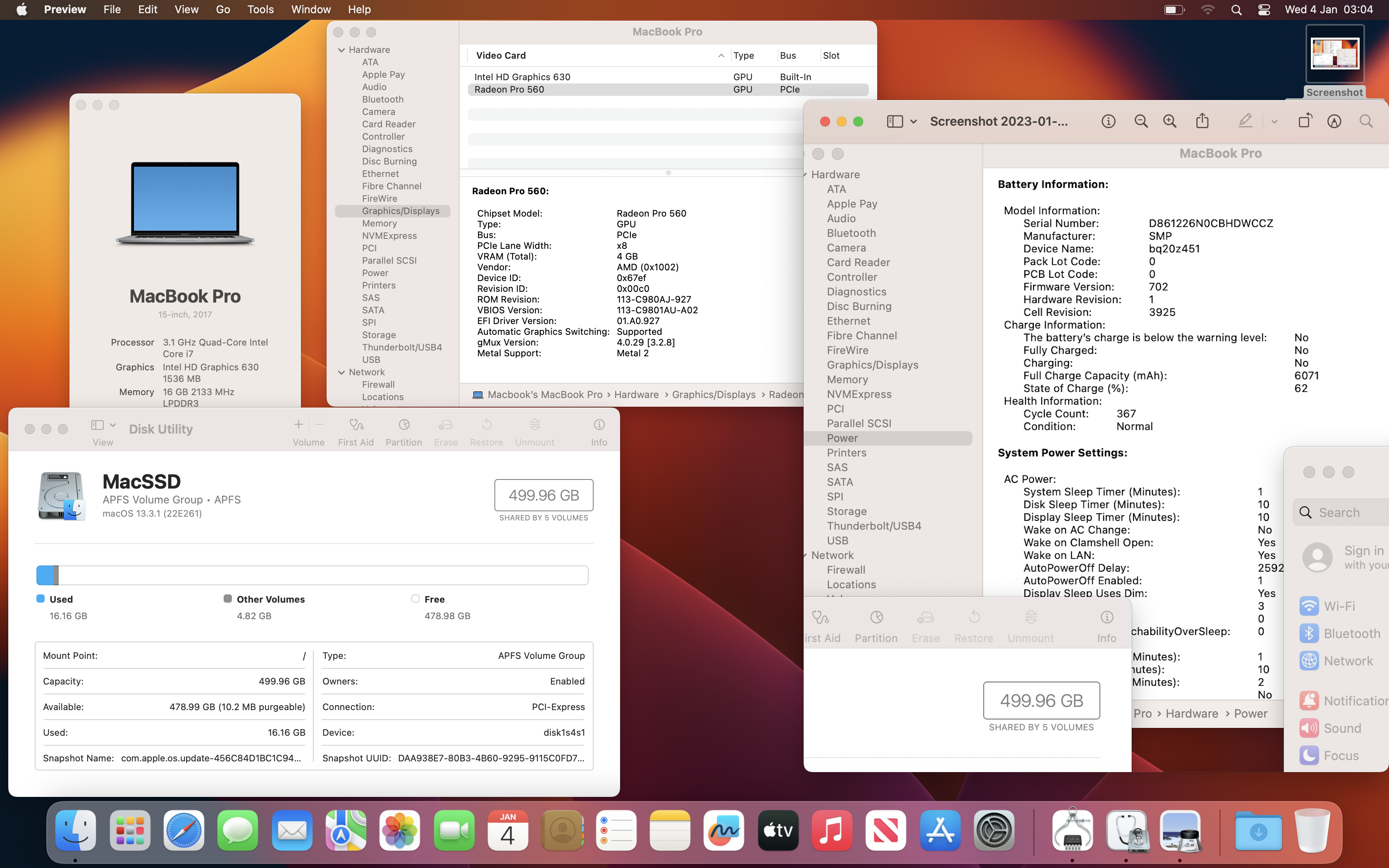Open the File menu
1389x868 pixels.
pos(112,10)
